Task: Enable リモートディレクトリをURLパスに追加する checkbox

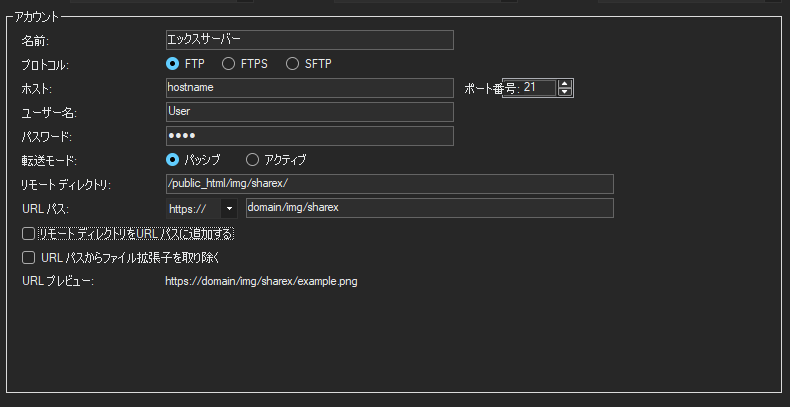Action: pyautogui.click(x=29, y=234)
